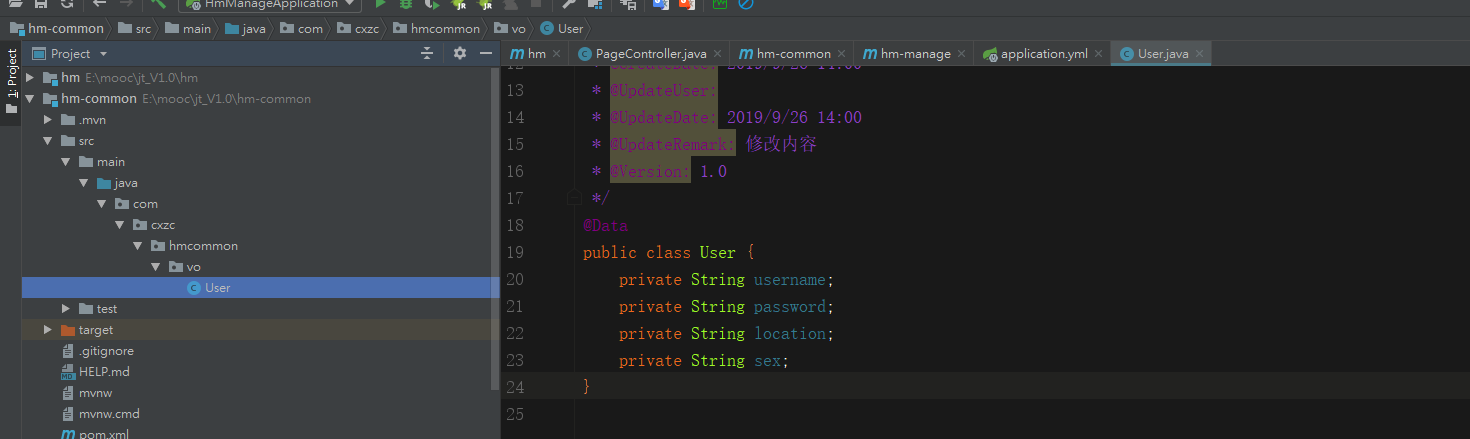Collapse the vo package arrow
Viewport: 1470px width, 439px height.
coord(155,267)
